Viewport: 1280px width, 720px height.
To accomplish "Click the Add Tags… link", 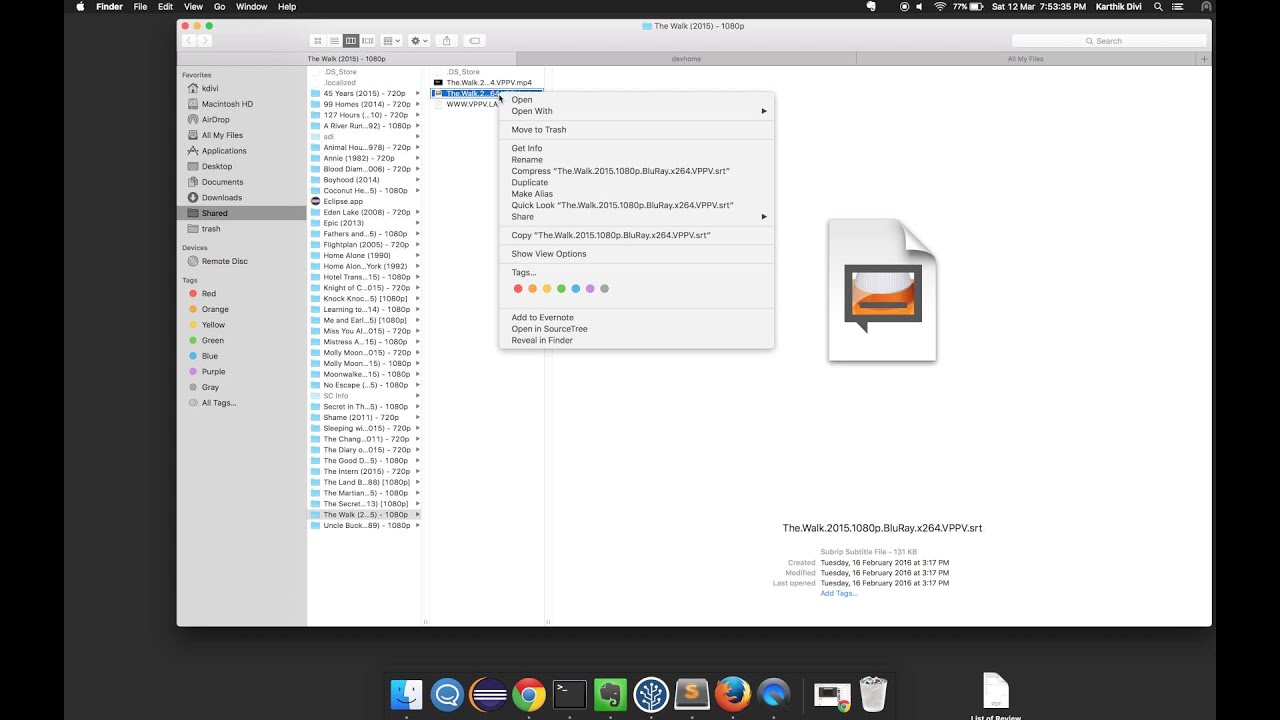I will point(839,593).
